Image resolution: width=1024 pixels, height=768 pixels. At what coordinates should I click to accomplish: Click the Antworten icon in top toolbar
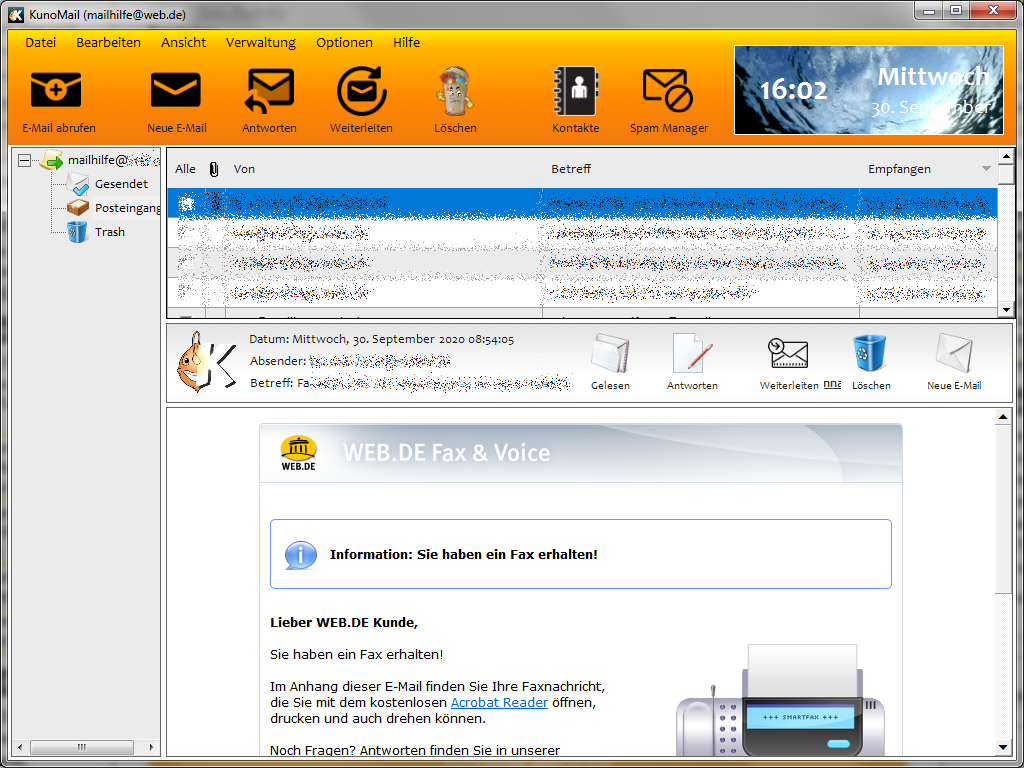point(269,92)
